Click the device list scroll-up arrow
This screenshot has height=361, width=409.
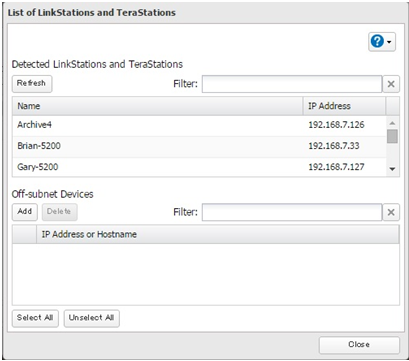coord(392,123)
